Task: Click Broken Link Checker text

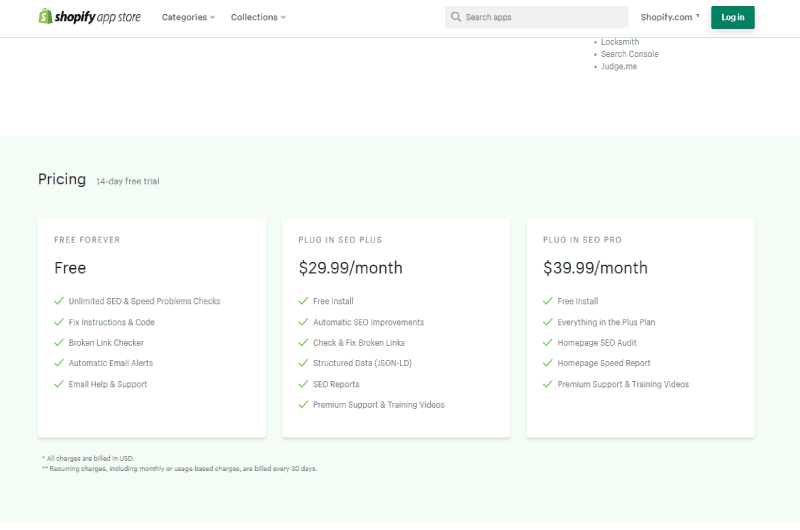Action: [x=106, y=343]
